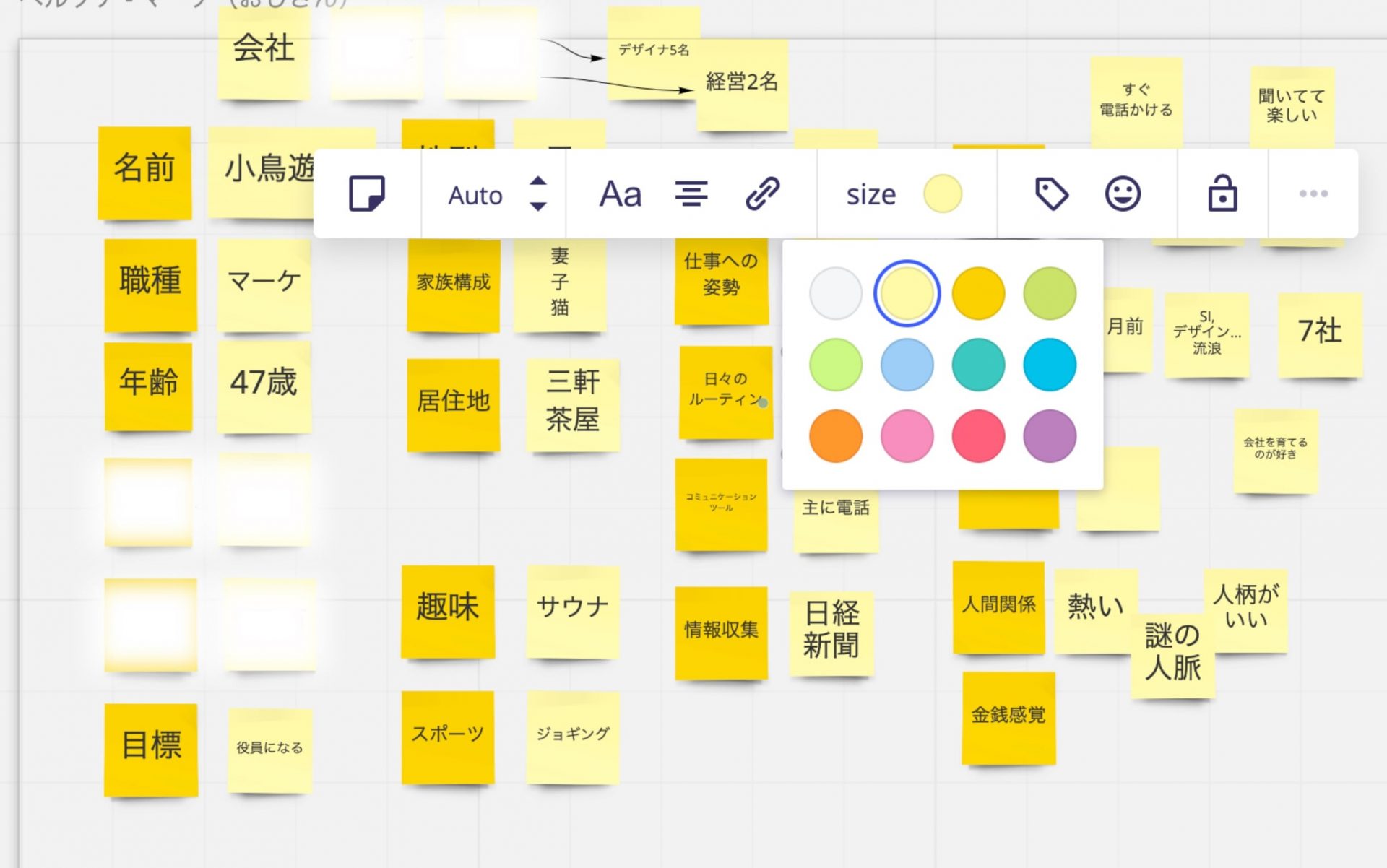The width and height of the screenshot is (1387, 868).
Task: Select the orange color swatch
Action: pyautogui.click(x=835, y=436)
